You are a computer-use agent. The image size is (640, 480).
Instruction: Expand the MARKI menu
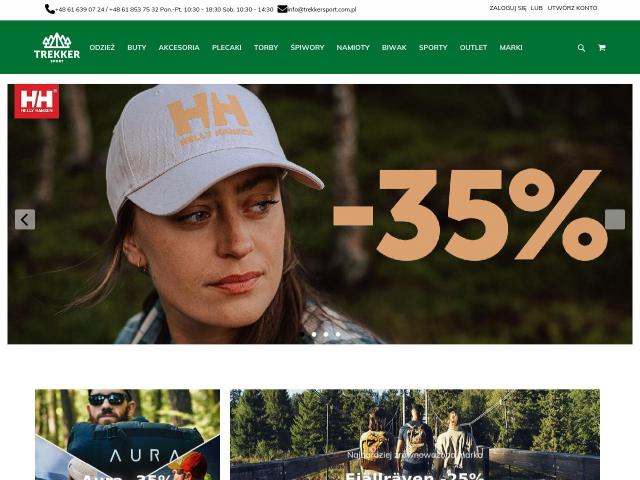(x=511, y=48)
